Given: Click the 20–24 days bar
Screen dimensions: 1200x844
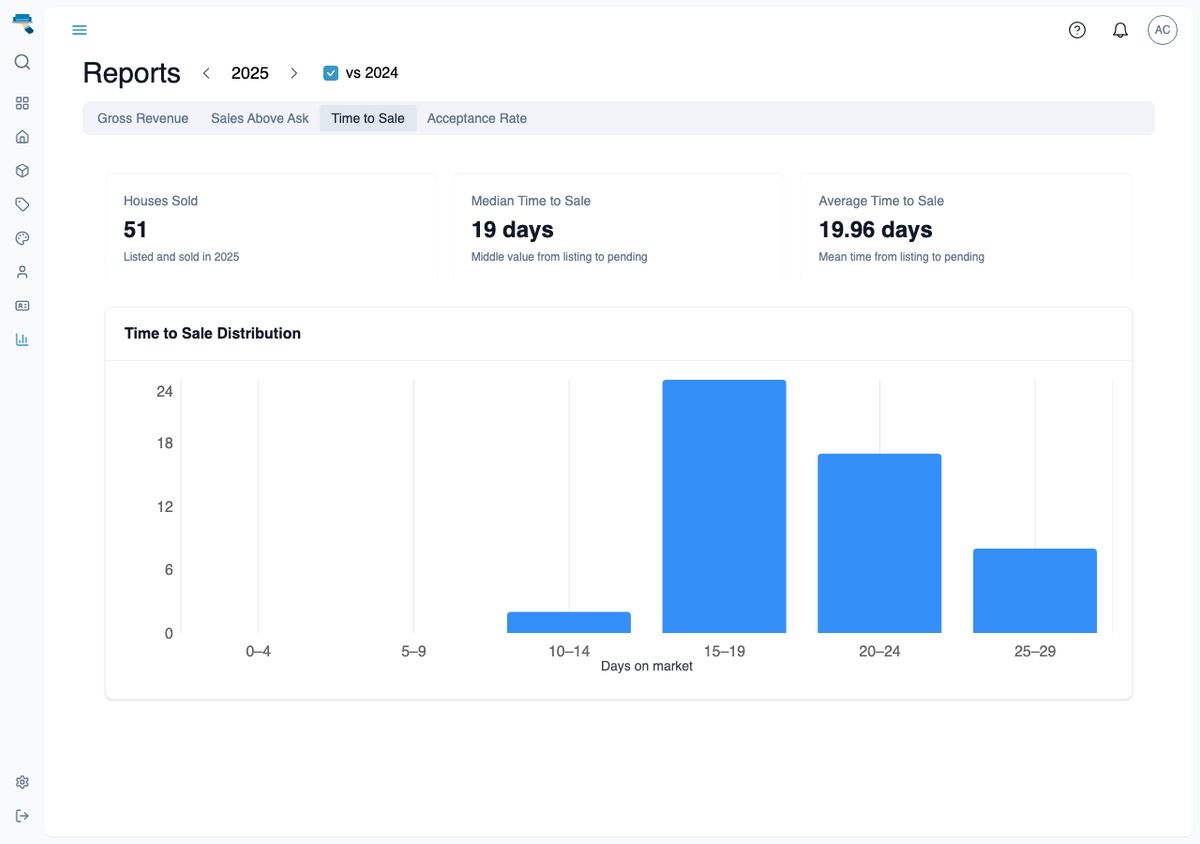Looking at the screenshot, I should [x=880, y=543].
